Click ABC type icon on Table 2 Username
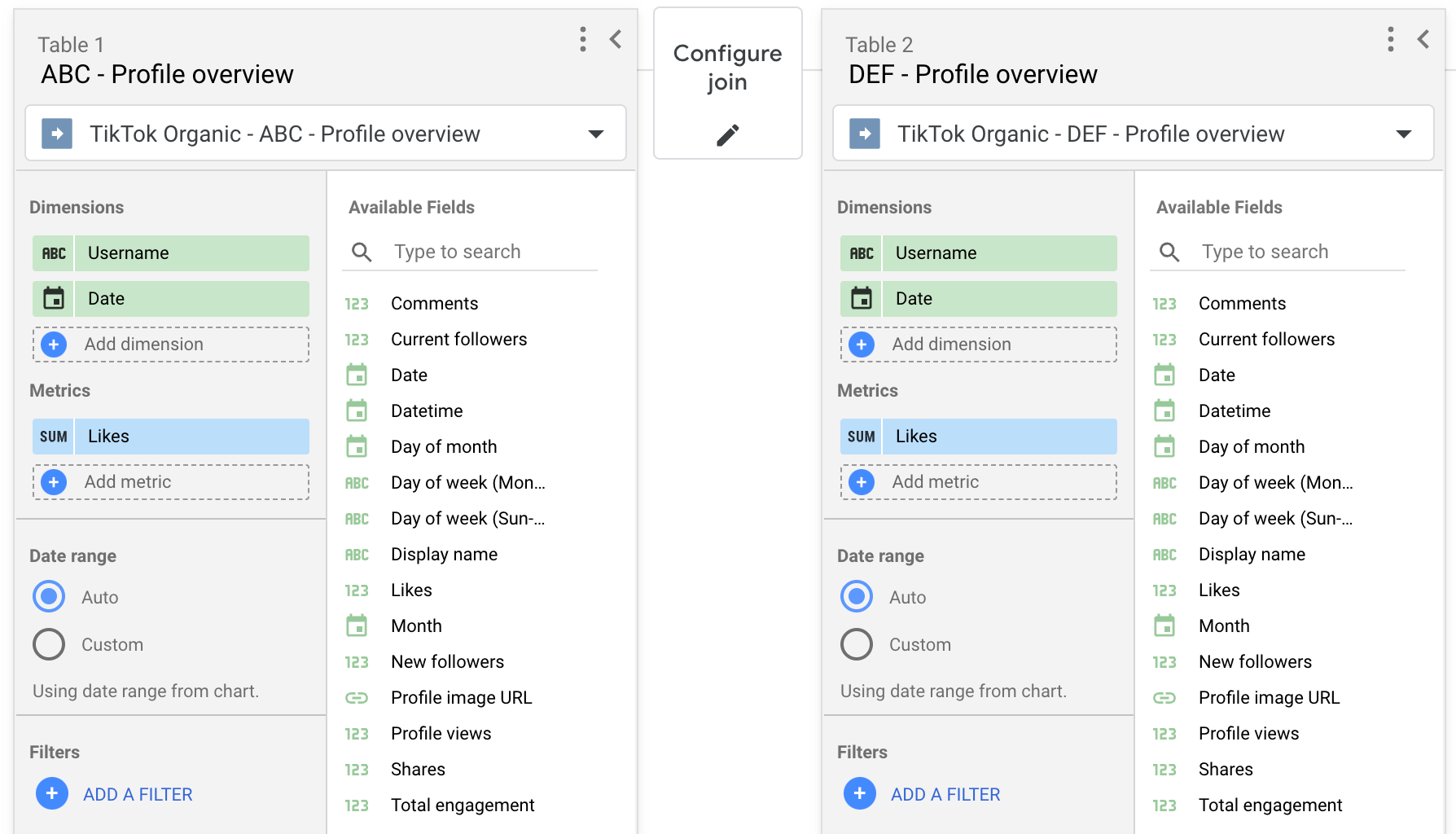Screen dimensions: 1456x834 pyautogui.click(x=862, y=253)
